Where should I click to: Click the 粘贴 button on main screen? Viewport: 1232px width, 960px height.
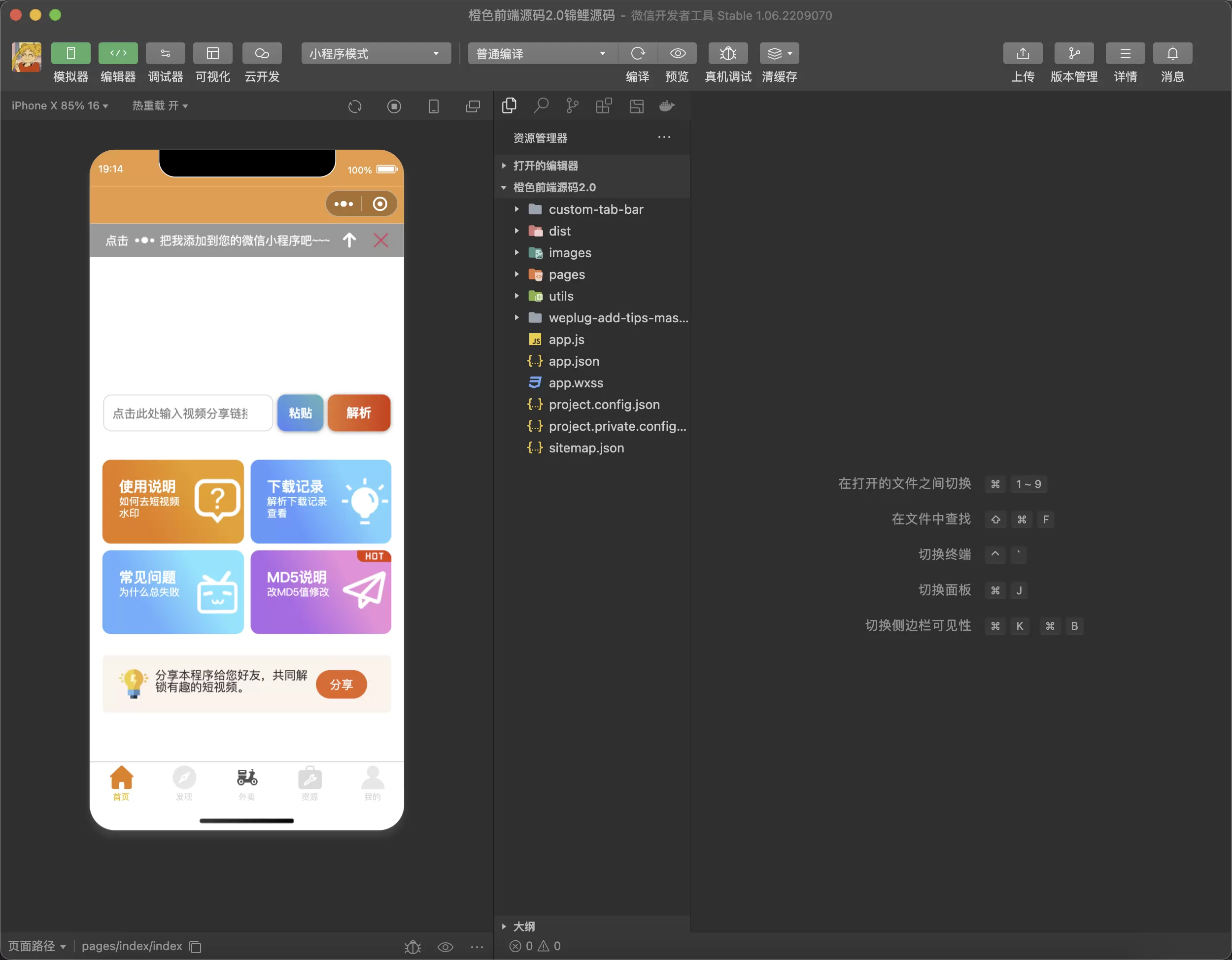[x=300, y=413]
